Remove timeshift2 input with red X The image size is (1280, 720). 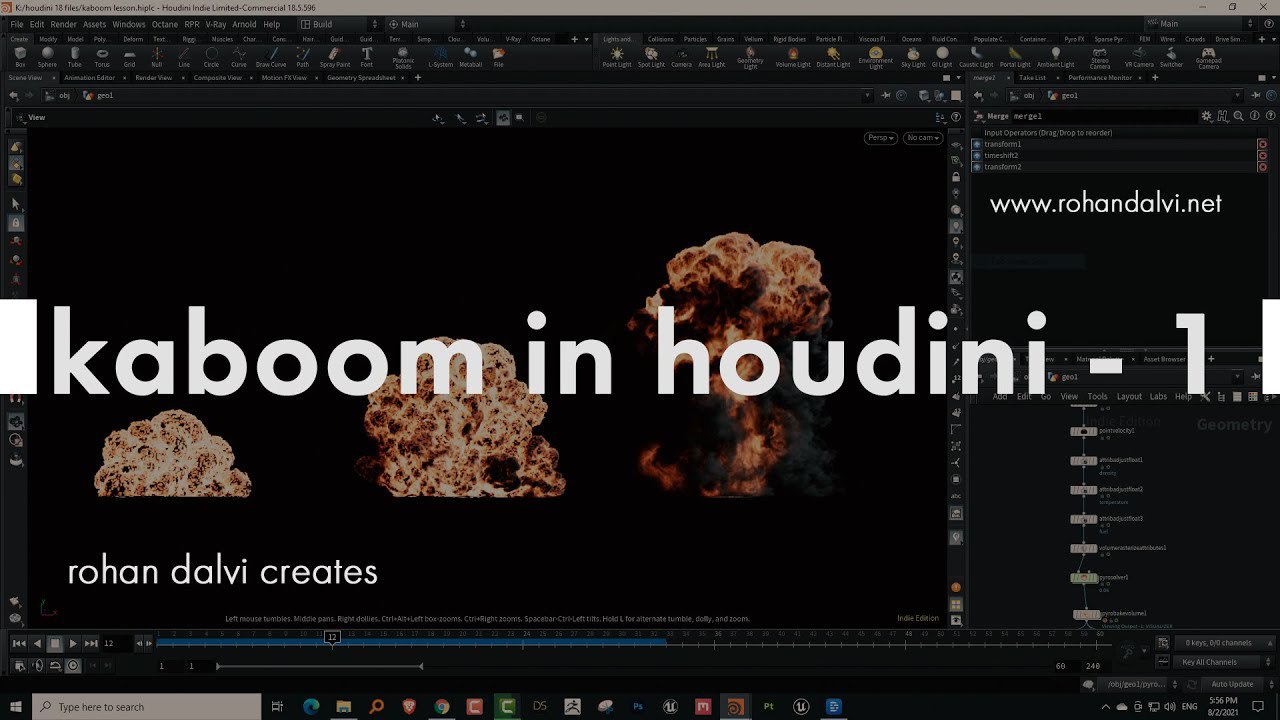(x=1262, y=155)
